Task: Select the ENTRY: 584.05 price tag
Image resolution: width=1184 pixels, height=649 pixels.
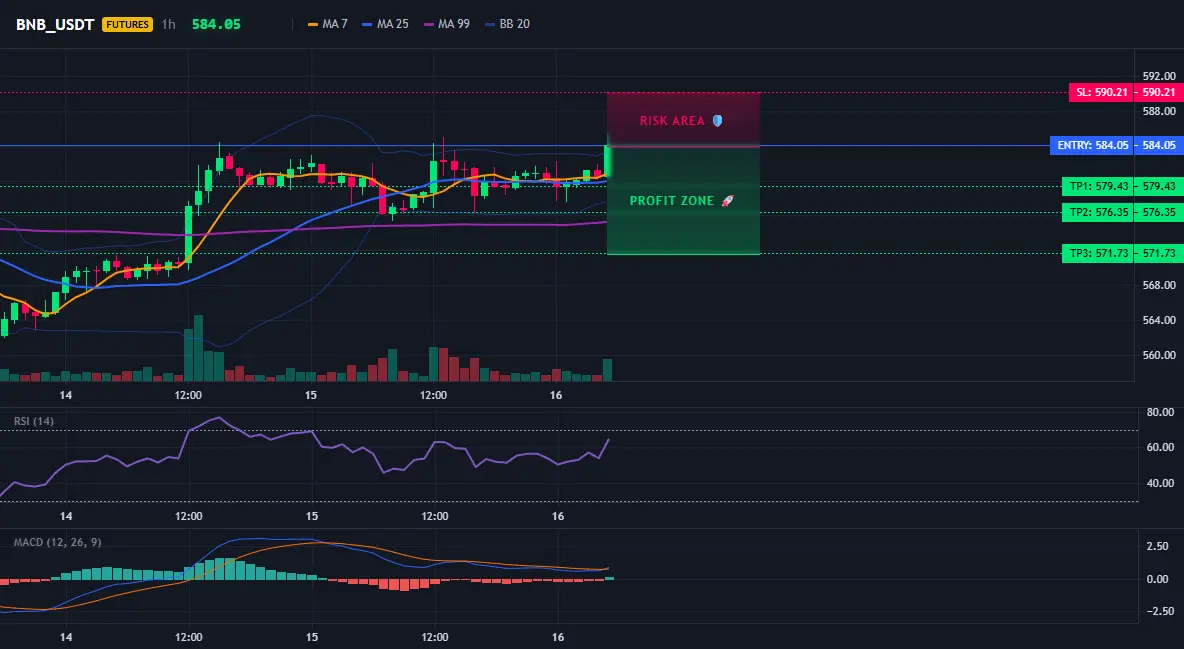Action: click(x=1091, y=145)
